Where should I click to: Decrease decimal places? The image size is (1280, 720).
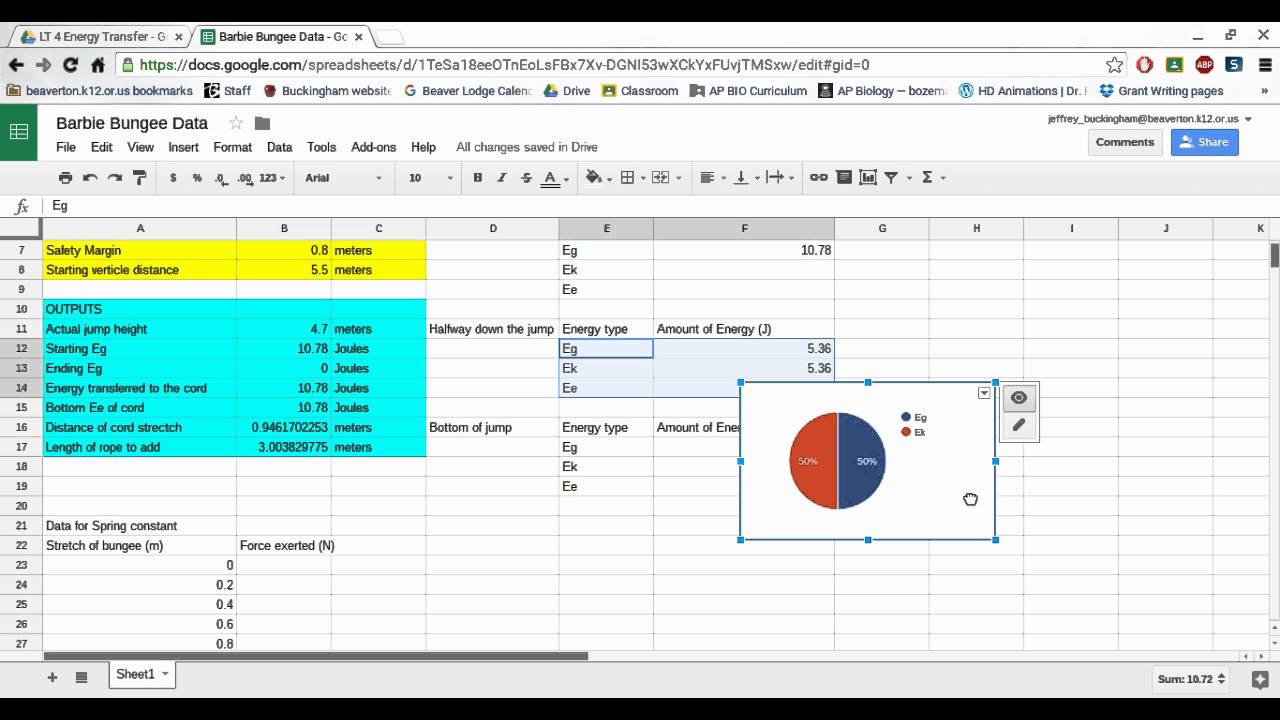(x=221, y=178)
